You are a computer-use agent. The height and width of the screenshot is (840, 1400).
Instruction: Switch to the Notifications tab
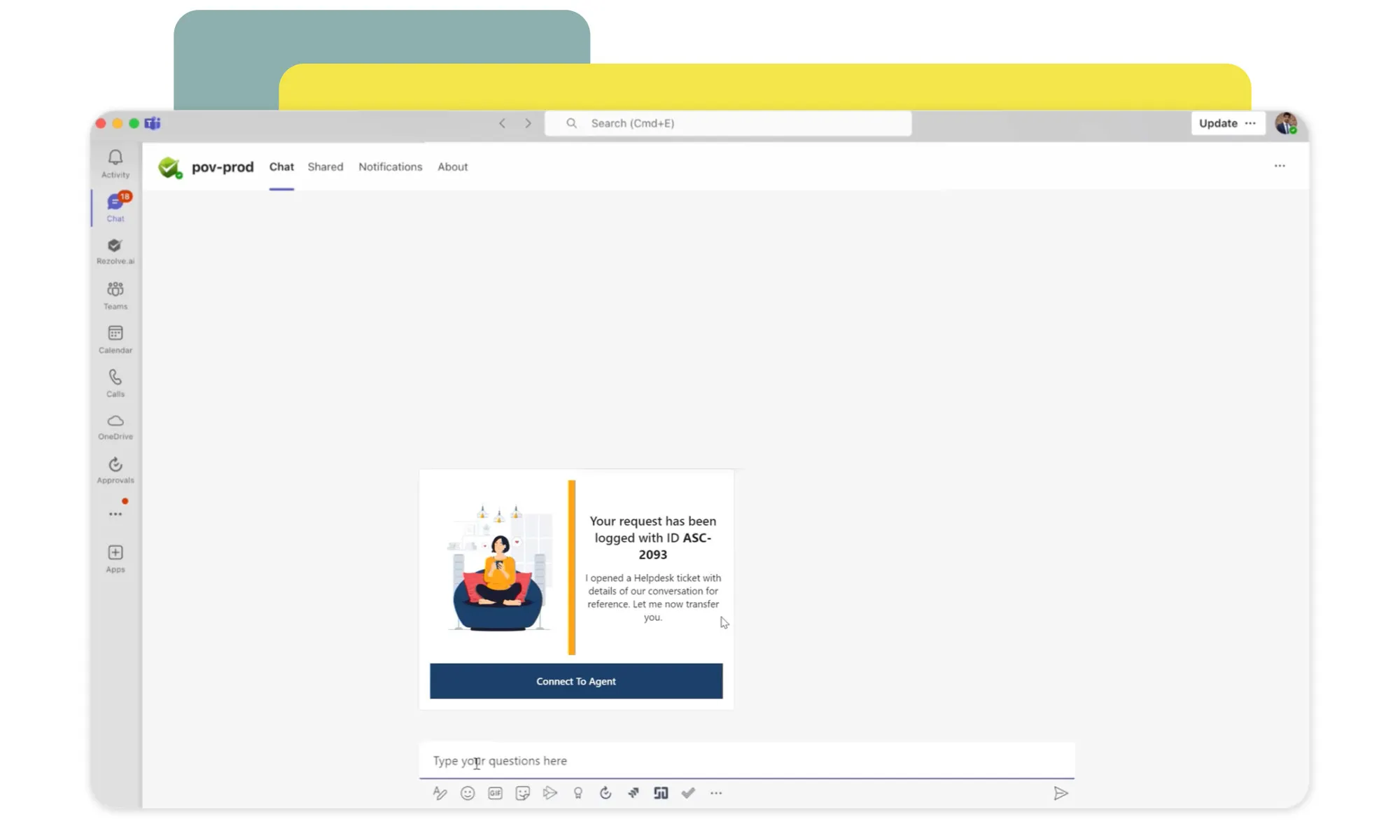click(390, 167)
